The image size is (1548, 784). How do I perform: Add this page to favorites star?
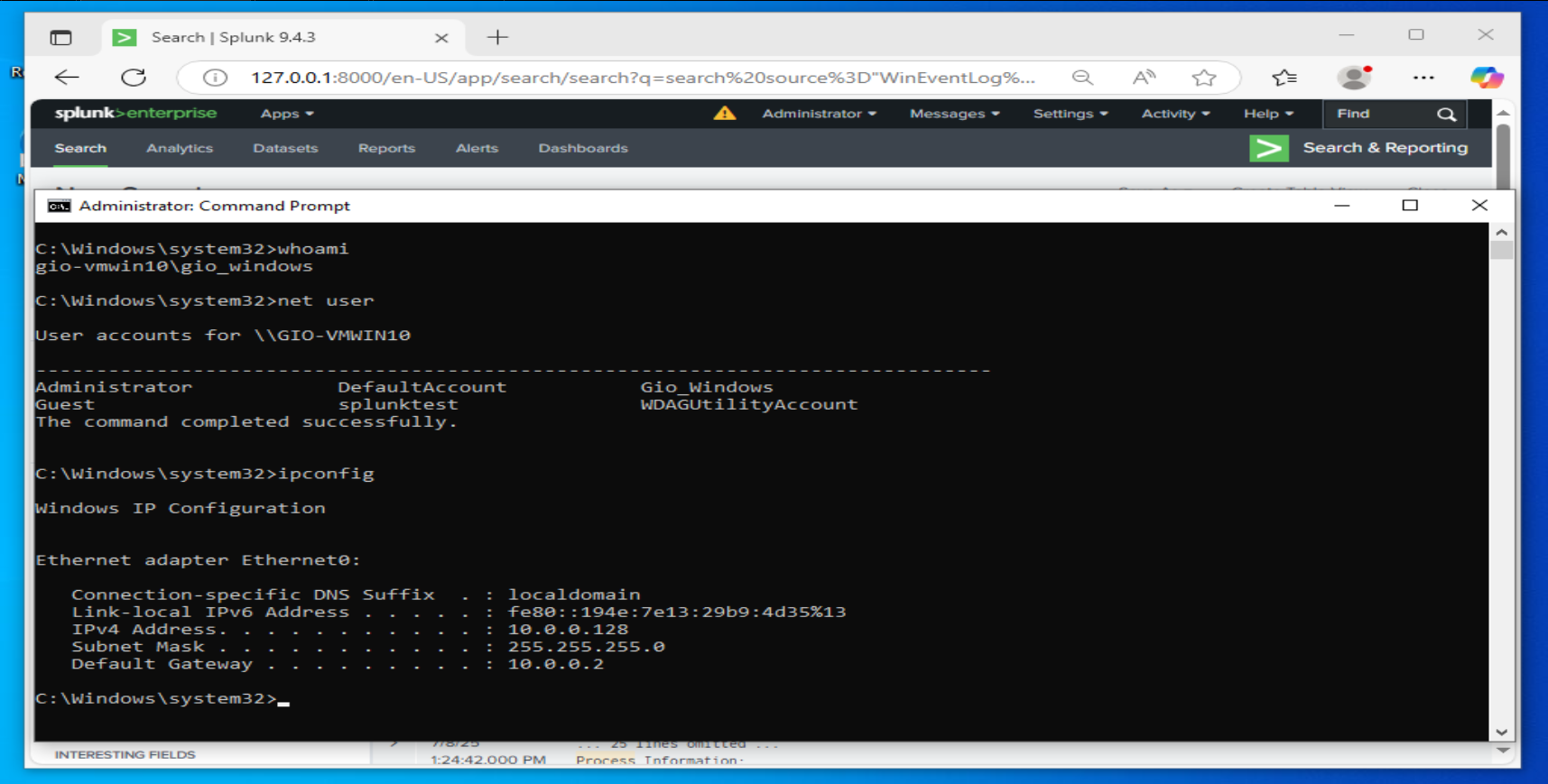click(1204, 78)
